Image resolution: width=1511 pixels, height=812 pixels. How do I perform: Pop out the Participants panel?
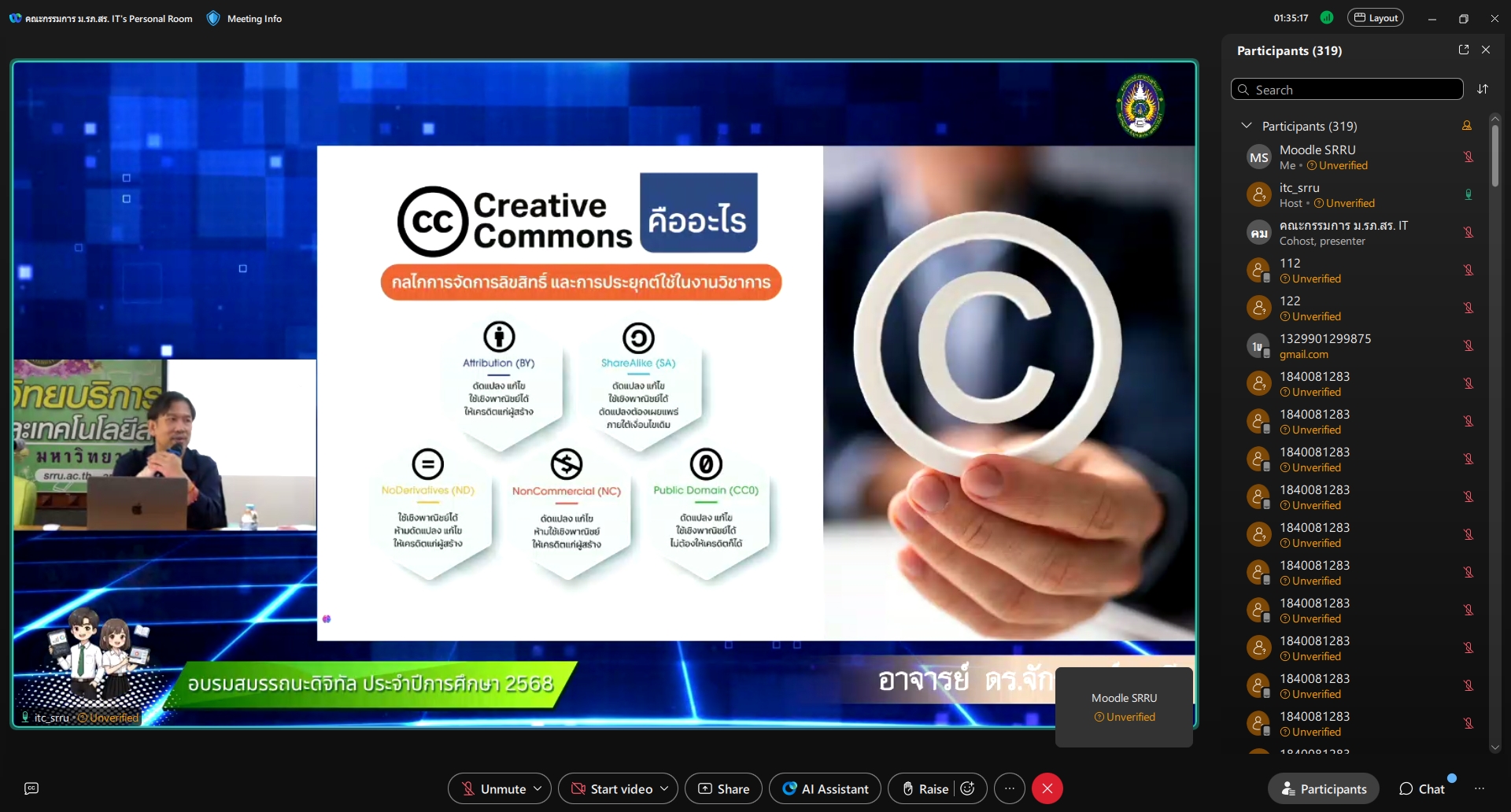point(1463,50)
